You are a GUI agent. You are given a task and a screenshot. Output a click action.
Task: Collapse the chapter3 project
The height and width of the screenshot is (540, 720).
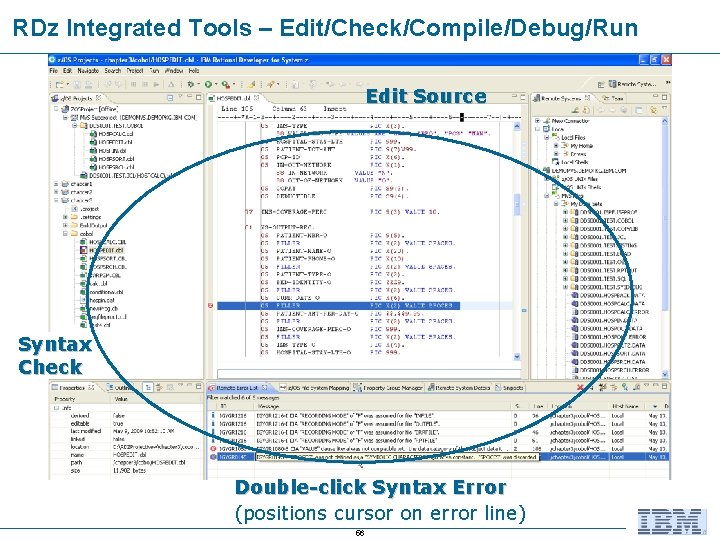[57, 200]
